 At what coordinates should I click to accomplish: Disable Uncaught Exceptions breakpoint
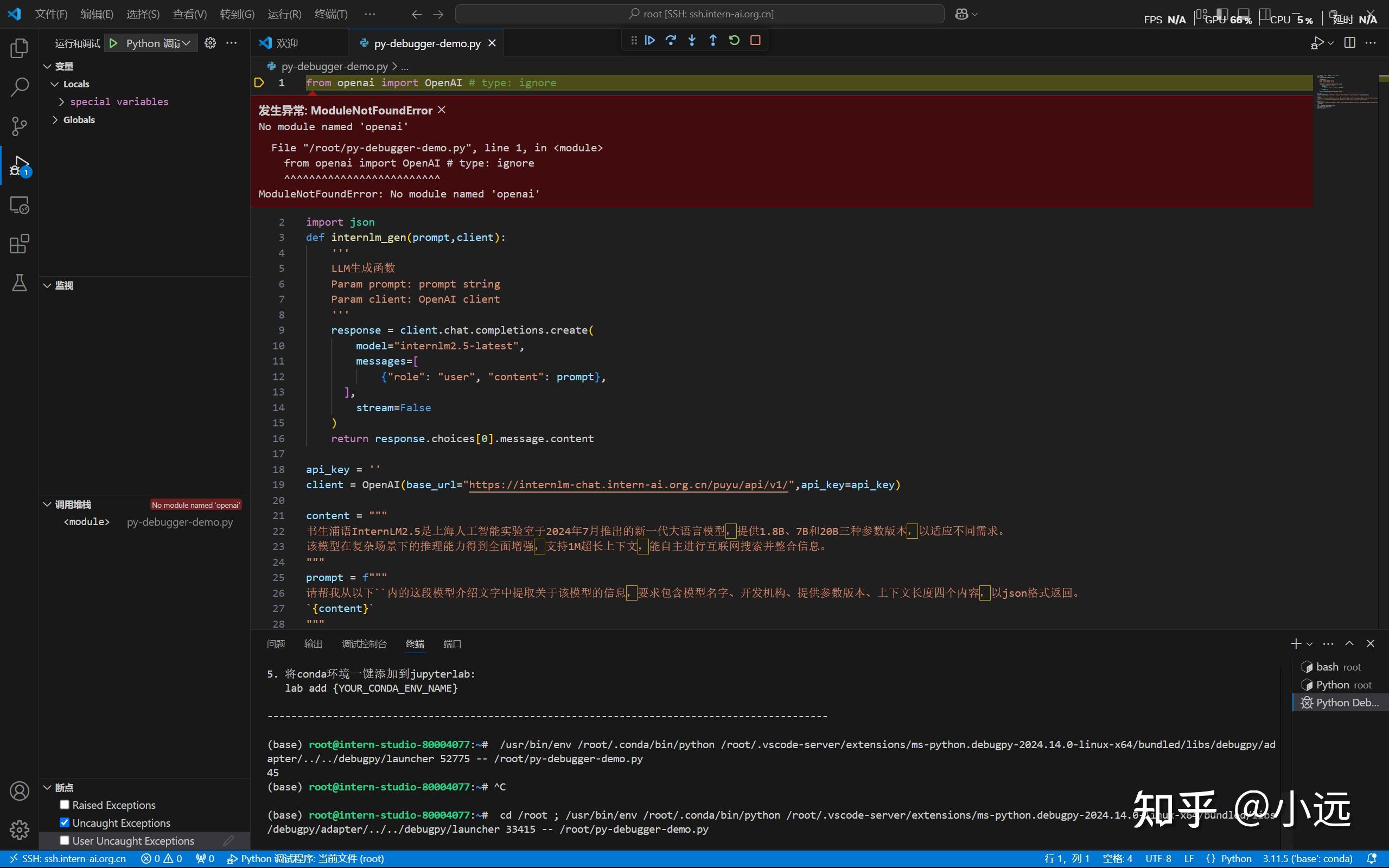[64, 822]
